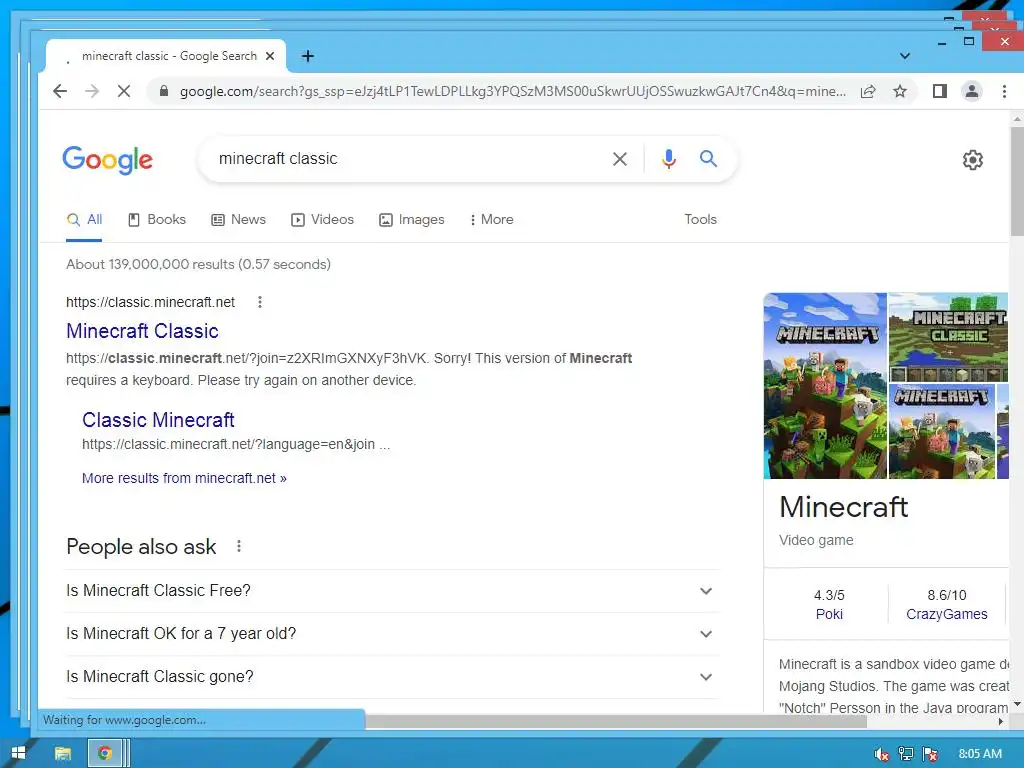
Task: Switch to the Images tab
Action: tap(412, 219)
